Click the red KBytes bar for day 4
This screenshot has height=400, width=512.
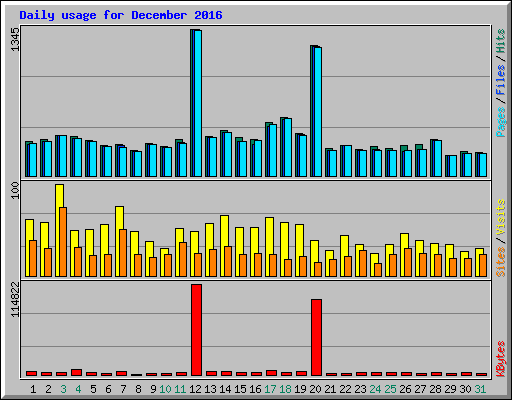76,372
